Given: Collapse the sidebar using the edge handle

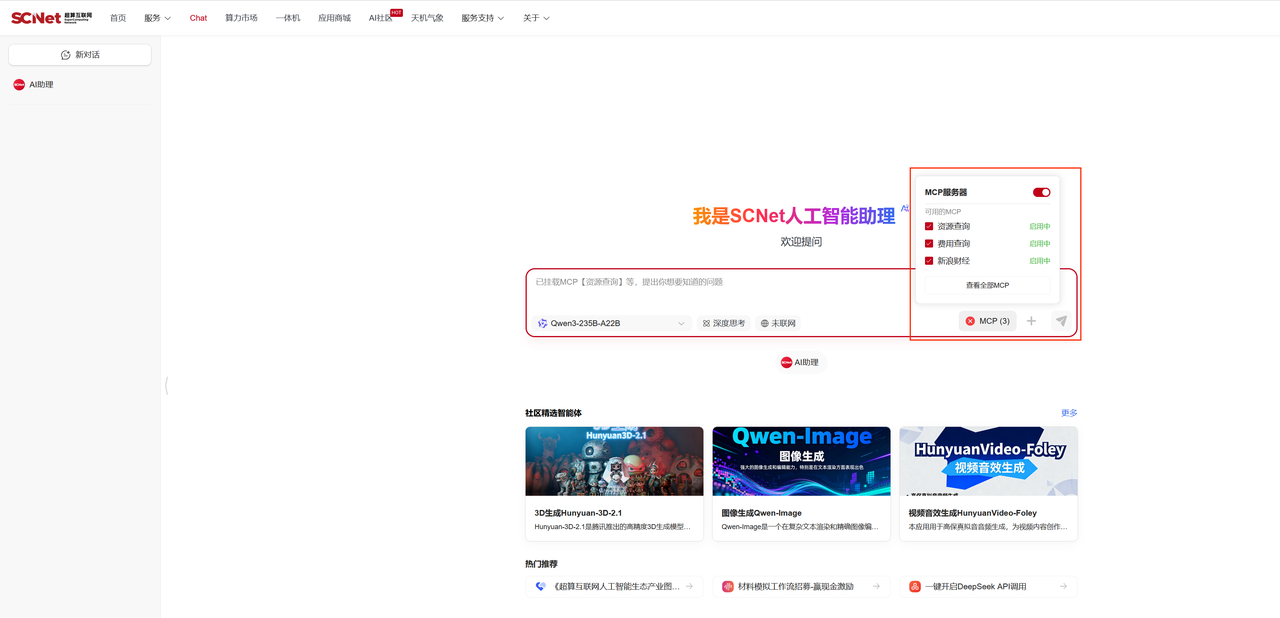Looking at the screenshot, I should [166, 385].
